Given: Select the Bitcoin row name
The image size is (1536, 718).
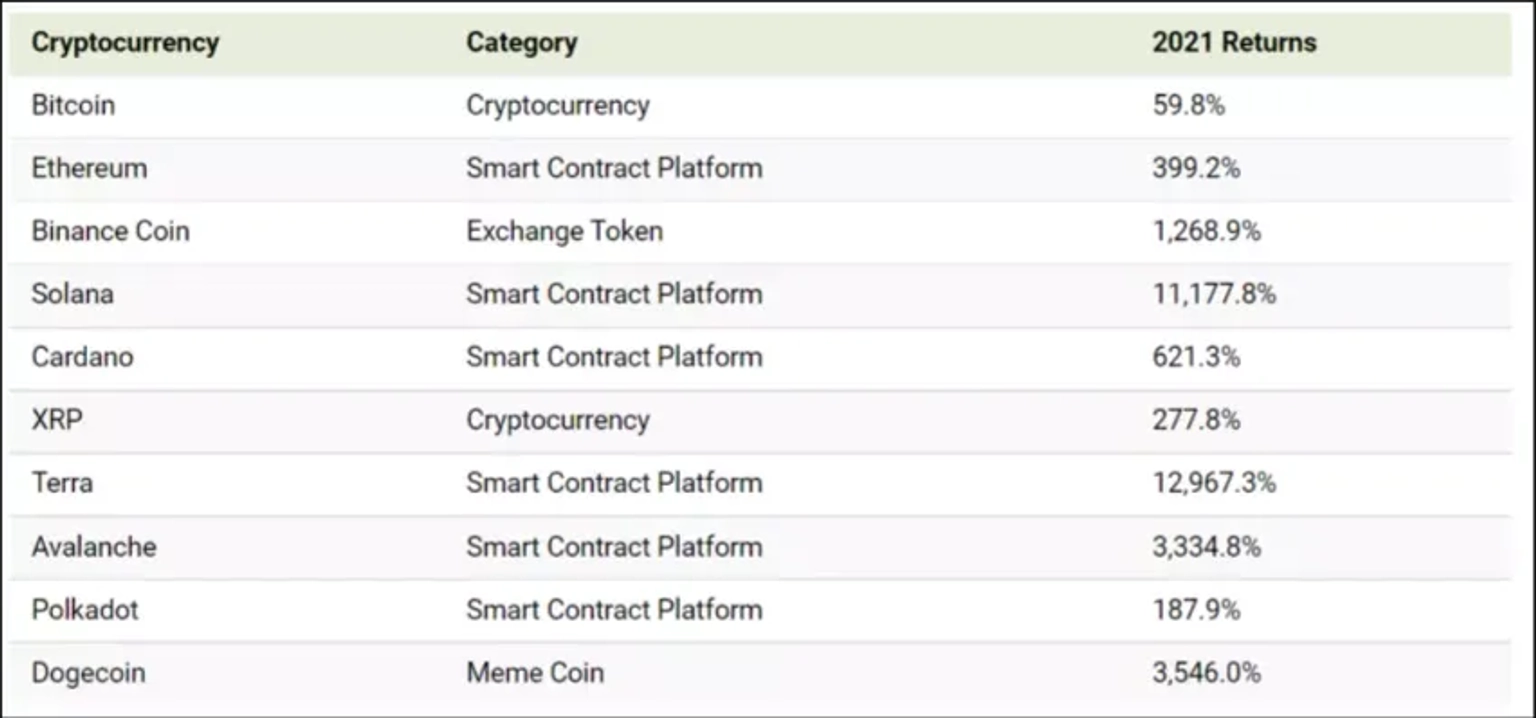Looking at the screenshot, I should tap(73, 105).
